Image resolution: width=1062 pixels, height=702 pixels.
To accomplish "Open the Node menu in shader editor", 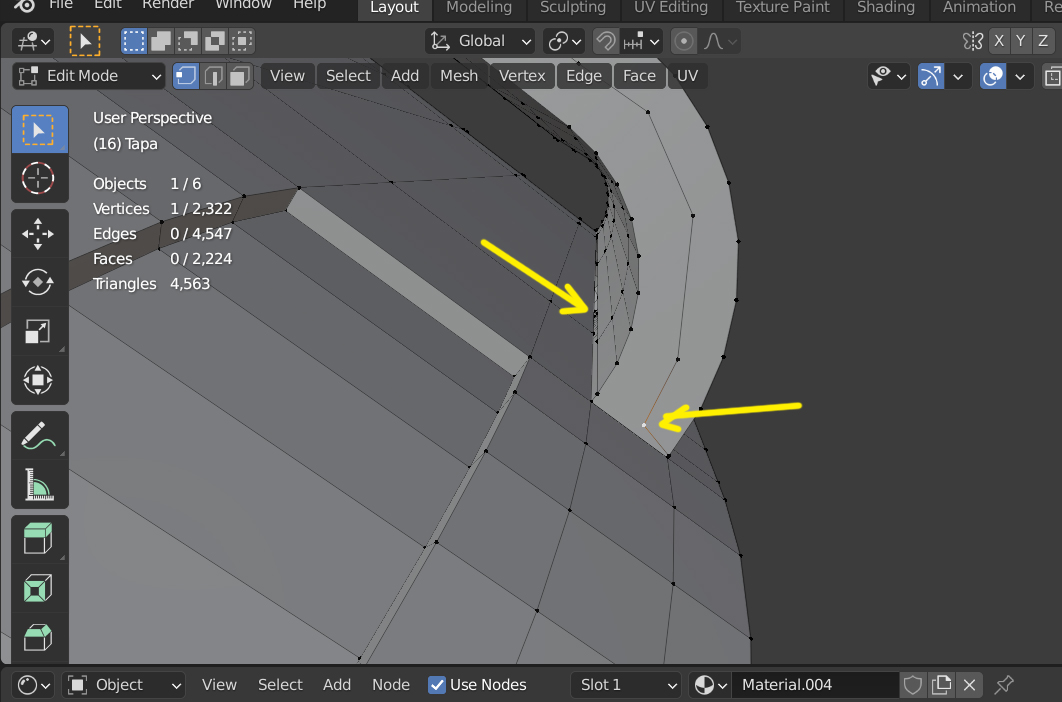I will [x=391, y=685].
